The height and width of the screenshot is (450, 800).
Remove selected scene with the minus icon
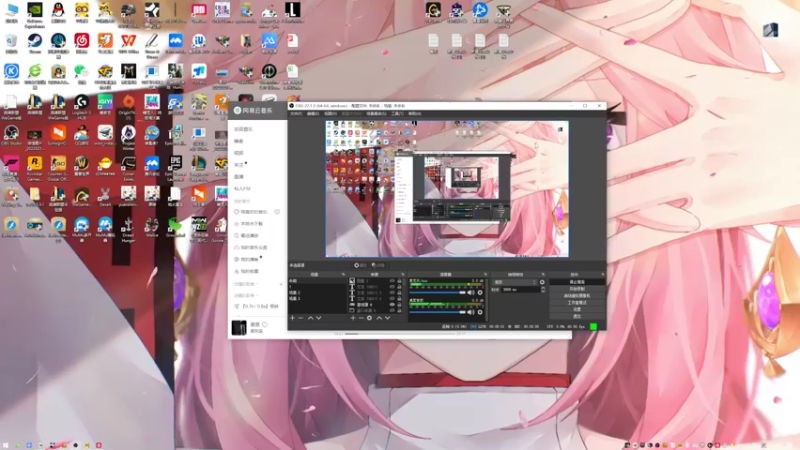(301, 318)
